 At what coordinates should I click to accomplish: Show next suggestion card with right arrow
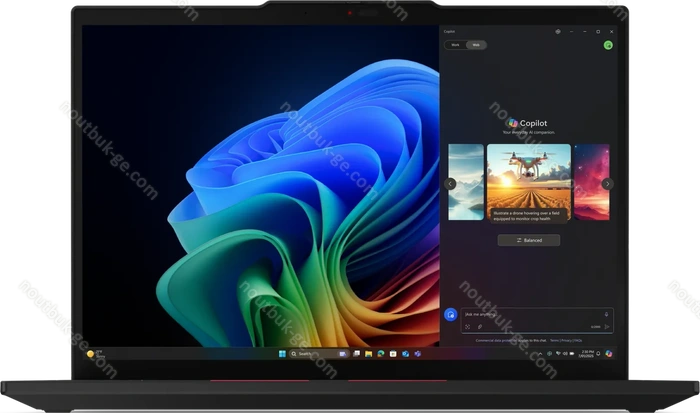[x=607, y=184]
